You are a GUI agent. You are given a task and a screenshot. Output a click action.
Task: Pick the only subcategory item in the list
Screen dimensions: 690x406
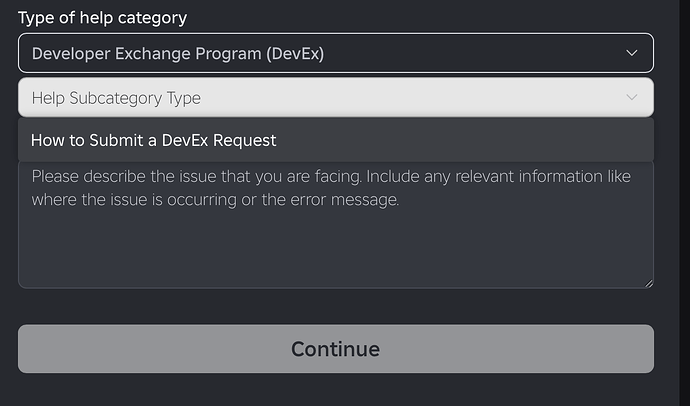tap(154, 140)
